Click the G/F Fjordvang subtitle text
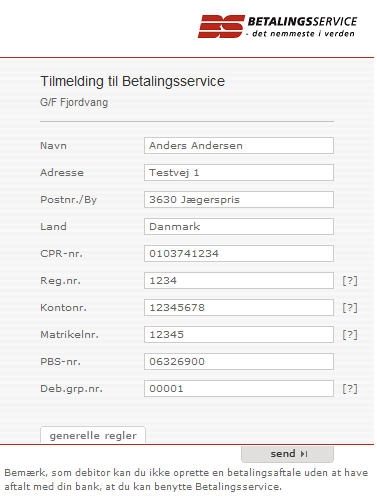 click(74, 102)
